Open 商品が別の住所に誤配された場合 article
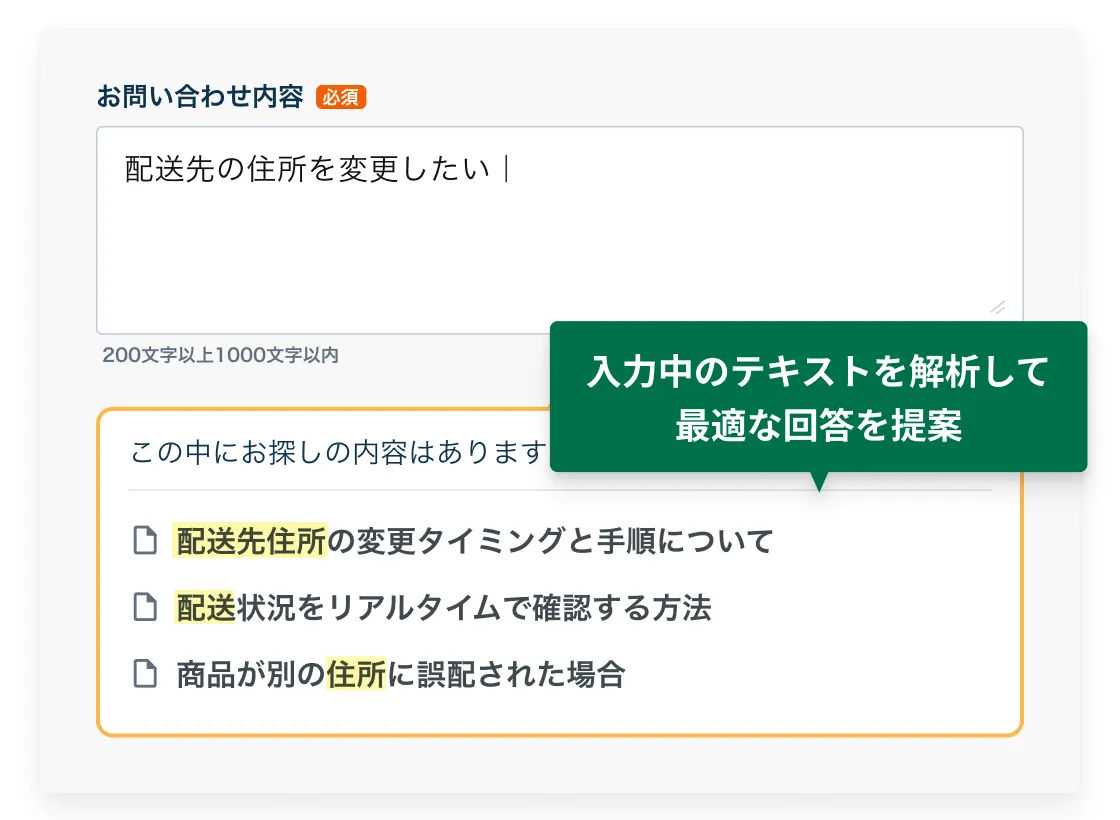 pos(400,674)
